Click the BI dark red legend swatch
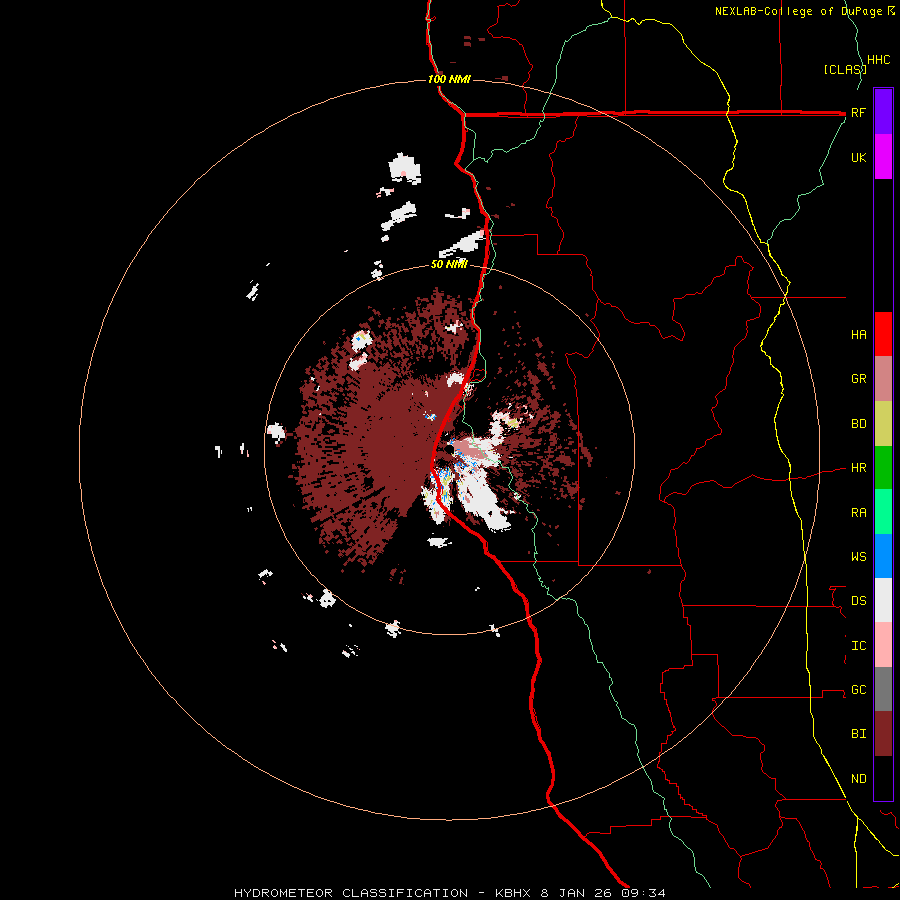This screenshot has height=900, width=900. pos(883,734)
